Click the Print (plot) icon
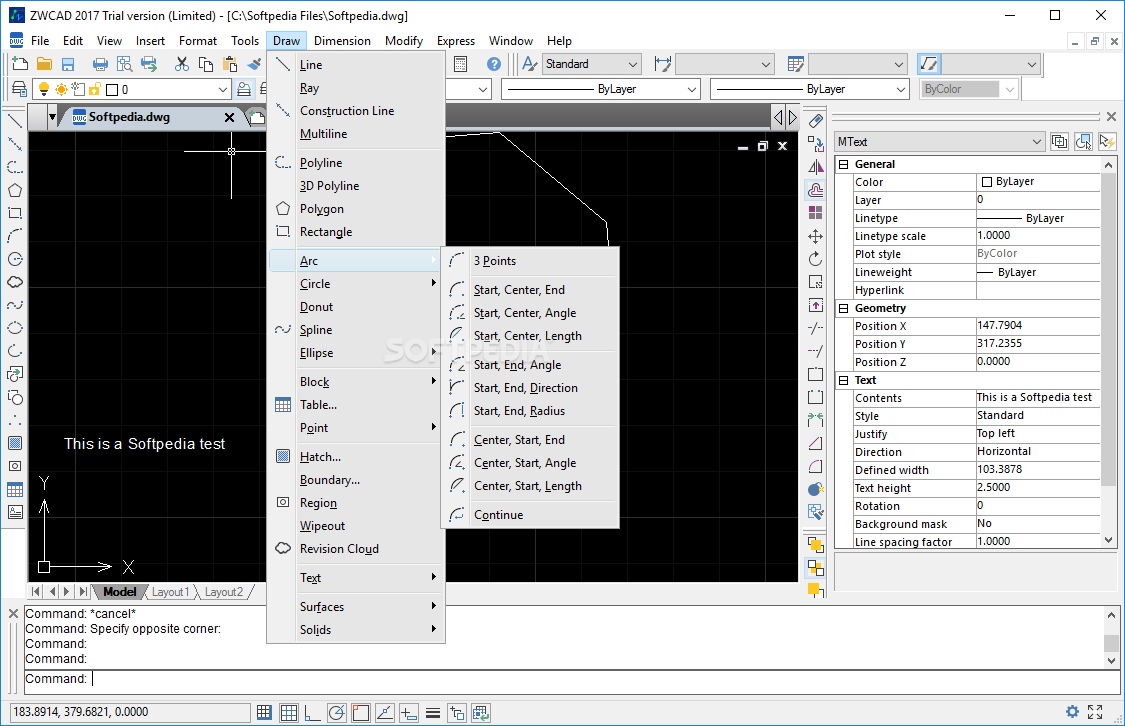Image resolution: width=1125 pixels, height=726 pixels. pyautogui.click(x=100, y=64)
